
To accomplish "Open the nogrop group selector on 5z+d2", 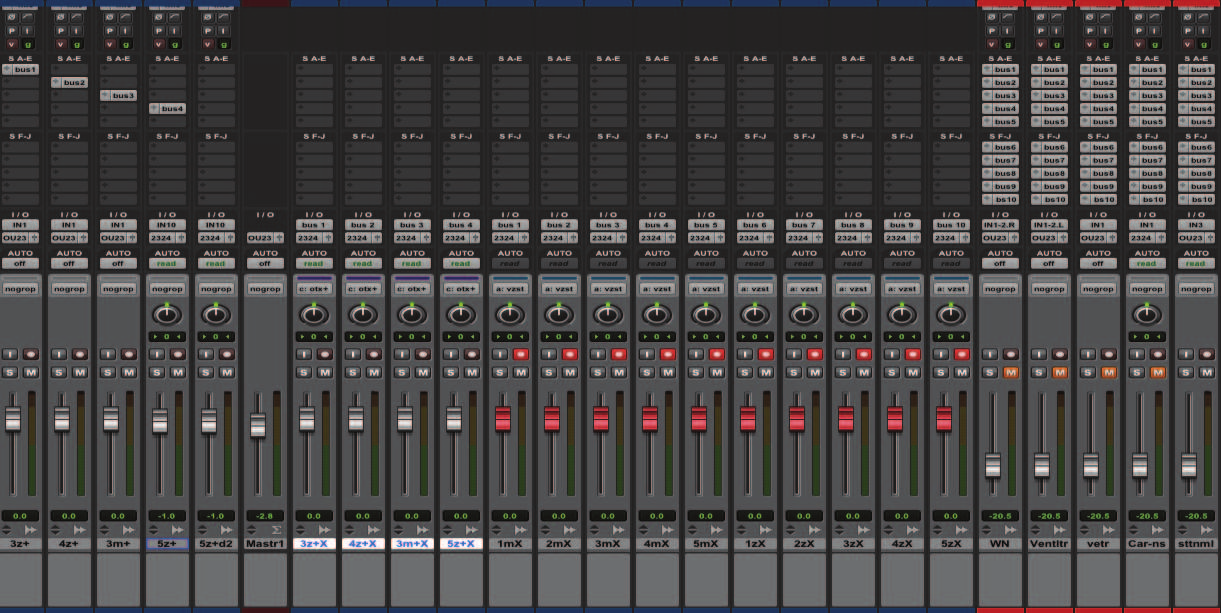I will 216,288.
